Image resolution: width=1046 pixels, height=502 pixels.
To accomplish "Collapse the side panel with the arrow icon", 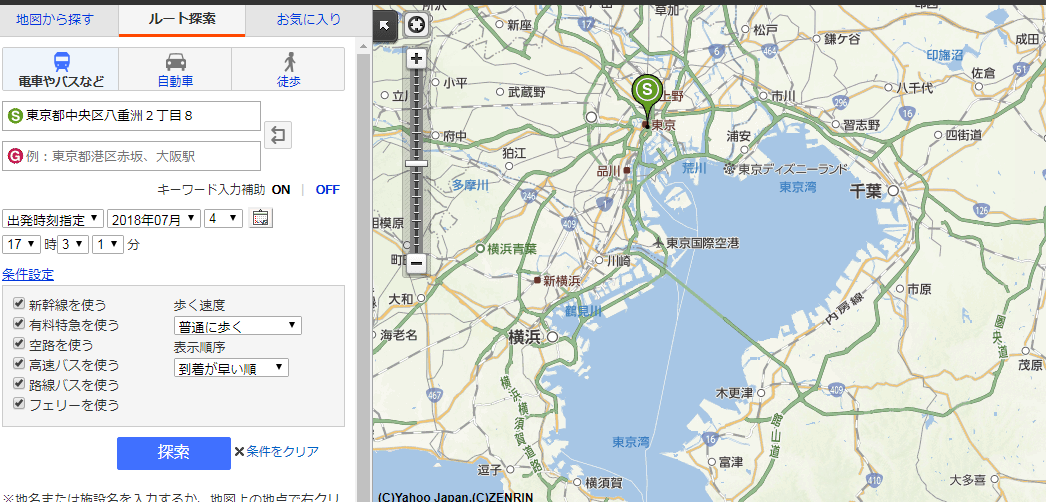I will [385, 25].
